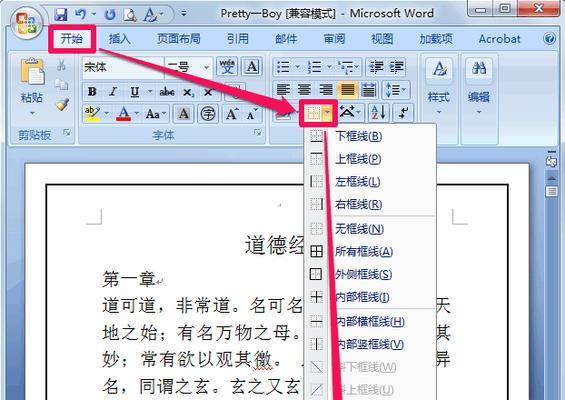The image size is (565, 400).
Task: Choose 下框线(B) from borders menu
Action: (370, 136)
